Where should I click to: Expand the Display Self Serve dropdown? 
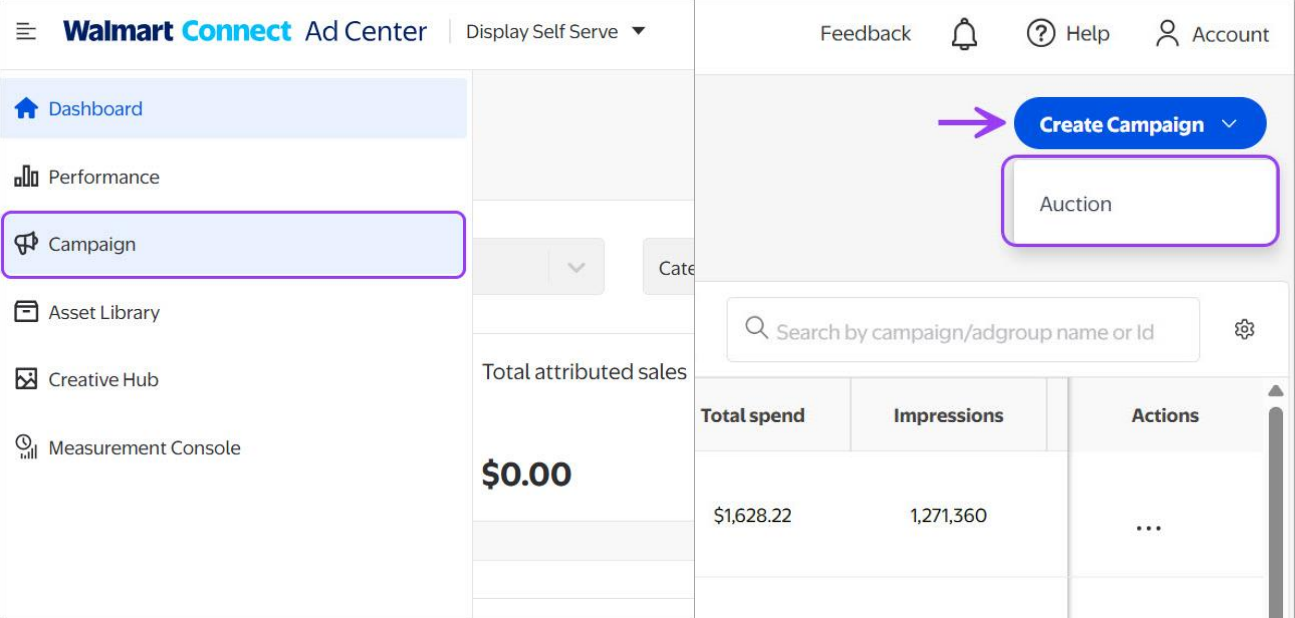639,32
